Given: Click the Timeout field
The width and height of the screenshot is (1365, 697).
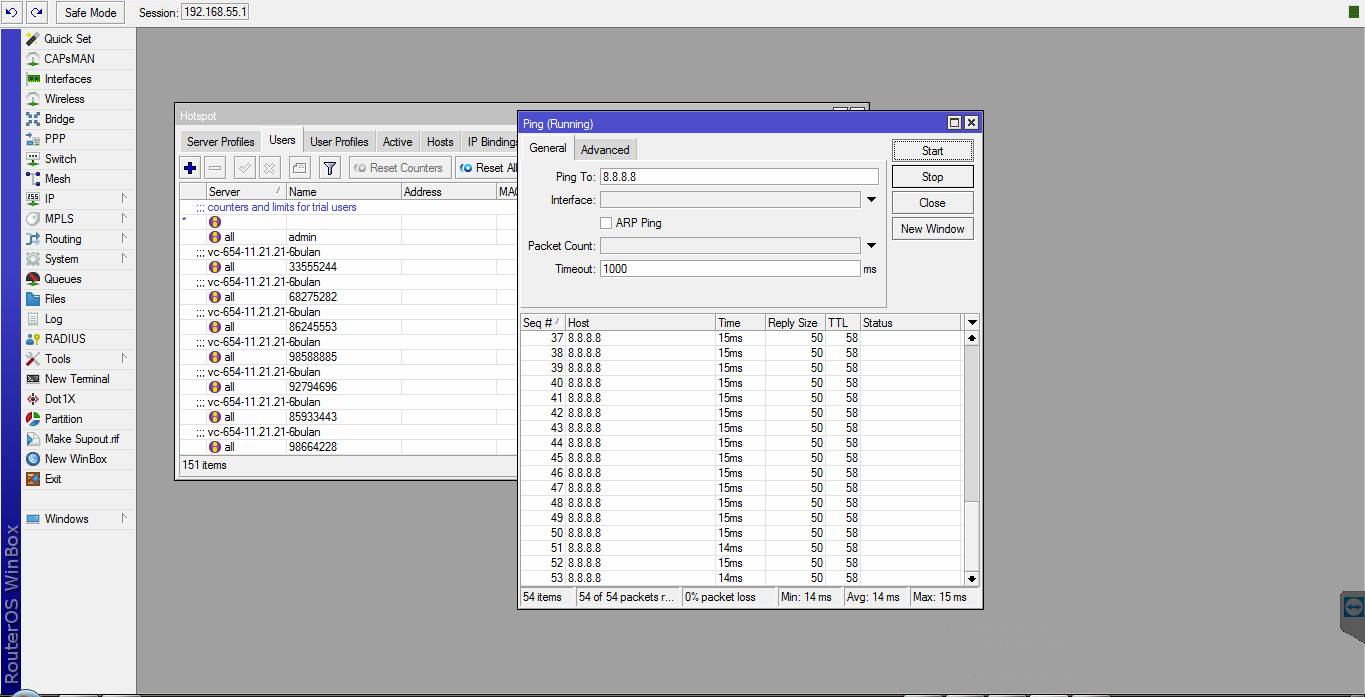Looking at the screenshot, I should tap(730, 269).
